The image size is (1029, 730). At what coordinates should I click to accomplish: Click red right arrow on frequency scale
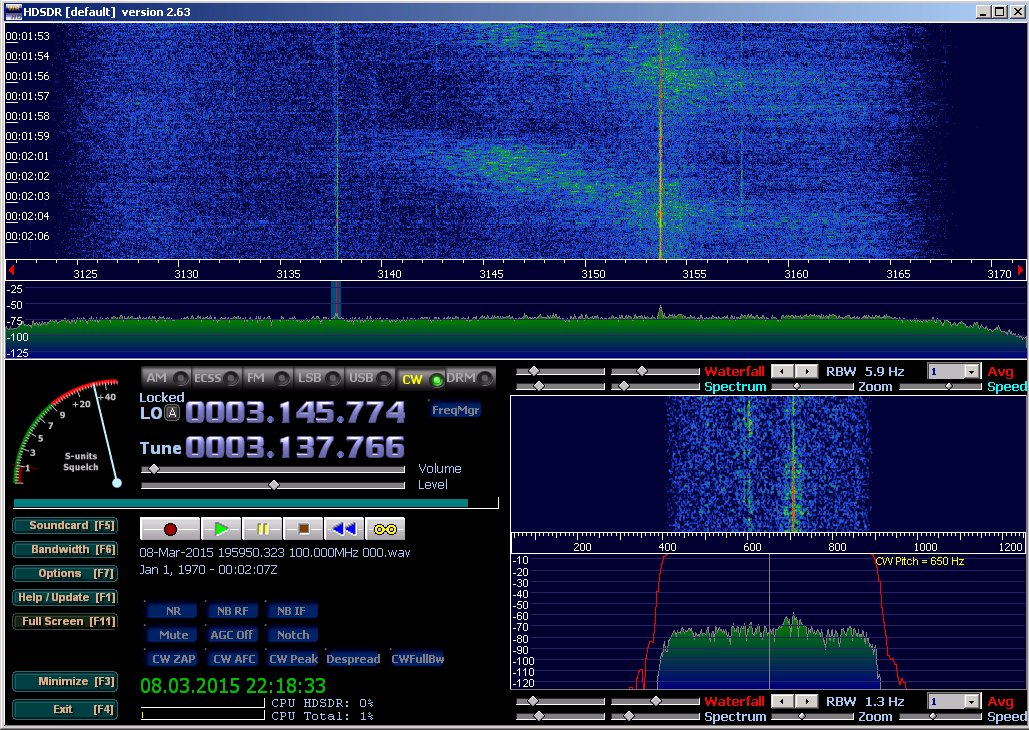pyautogui.click(x=1020, y=270)
